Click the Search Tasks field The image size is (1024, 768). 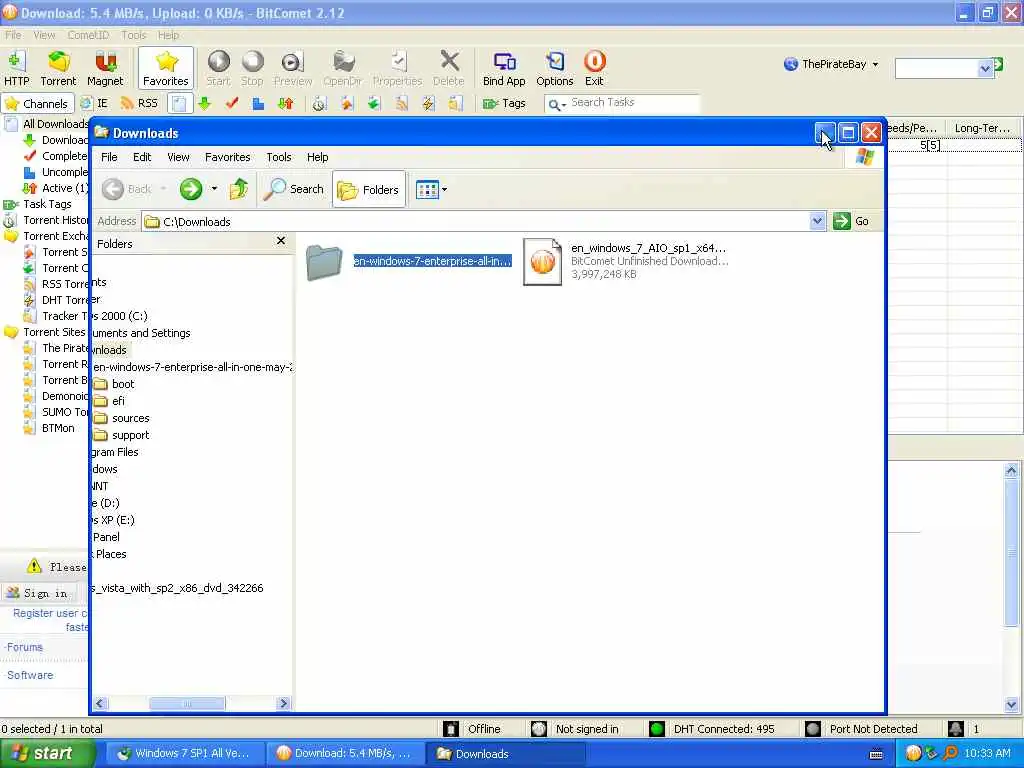pos(622,103)
